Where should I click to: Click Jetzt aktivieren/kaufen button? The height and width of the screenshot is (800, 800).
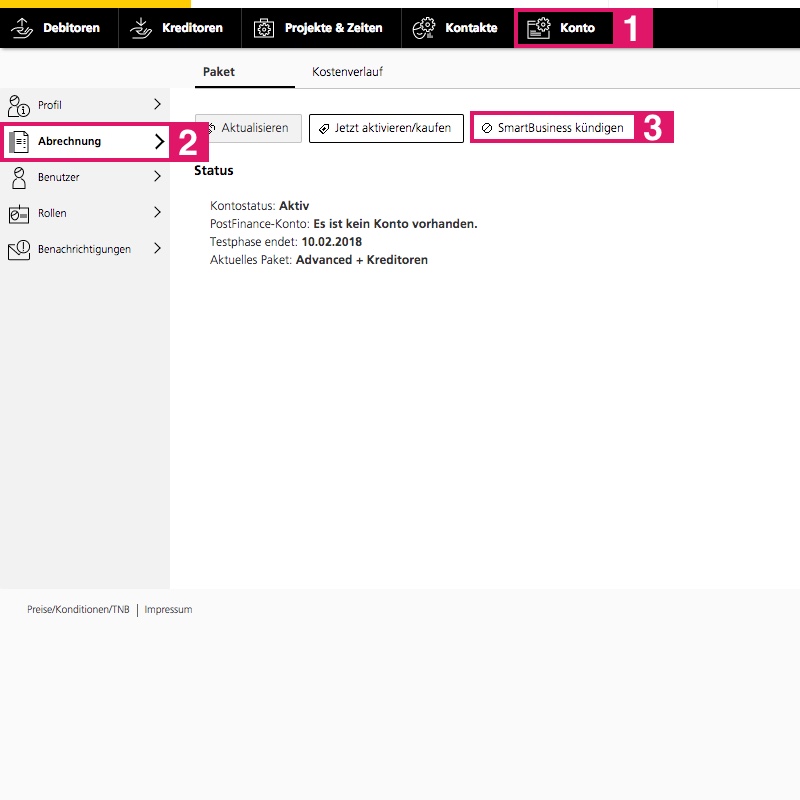(386, 128)
